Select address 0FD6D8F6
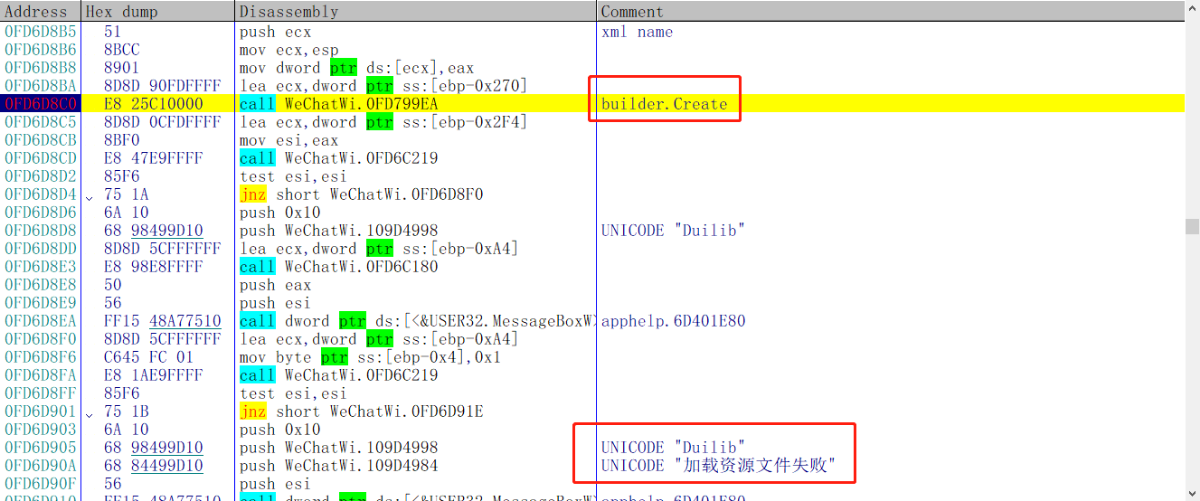Screen dimensions: 1200x501 pyautogui.click(x=41, y=358)
